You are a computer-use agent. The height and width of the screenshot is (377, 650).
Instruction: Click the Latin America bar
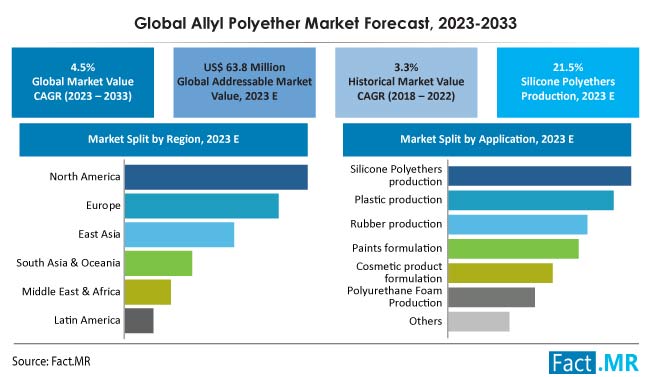(139, 320)
